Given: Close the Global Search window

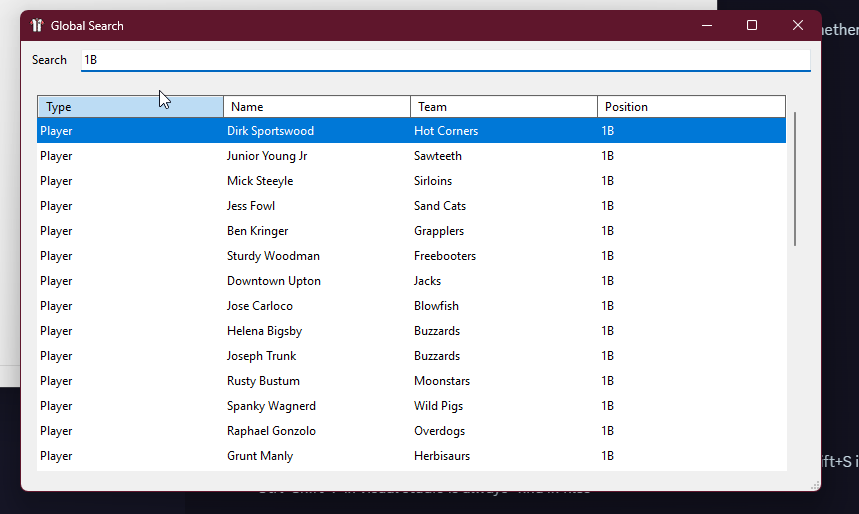Looking at the screenshot, I should click(798, 26).
